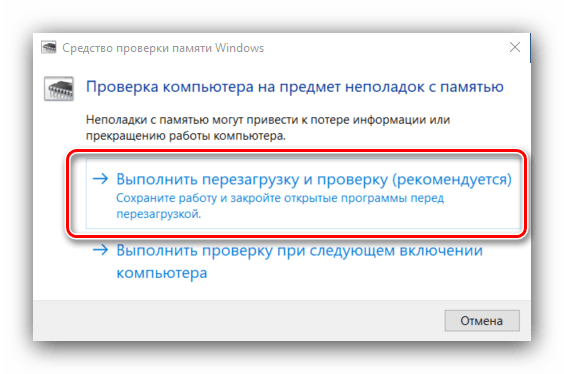The height and width of the screenshot is (374, 564).
Task: Click the Отмена button
Action: 482,320
